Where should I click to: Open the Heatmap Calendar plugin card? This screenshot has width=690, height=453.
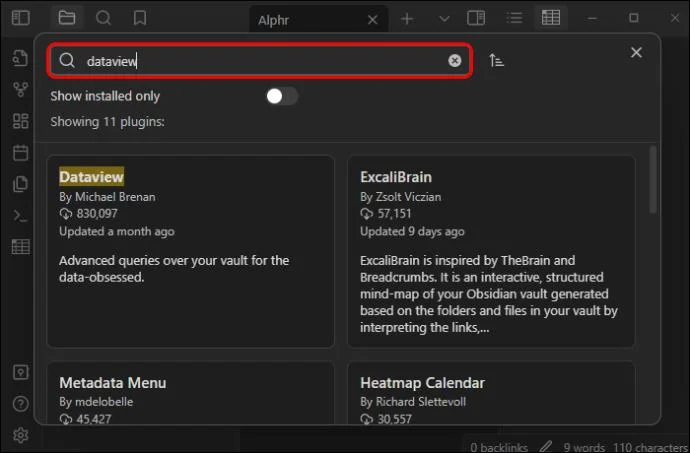click(x=492, y=393)
